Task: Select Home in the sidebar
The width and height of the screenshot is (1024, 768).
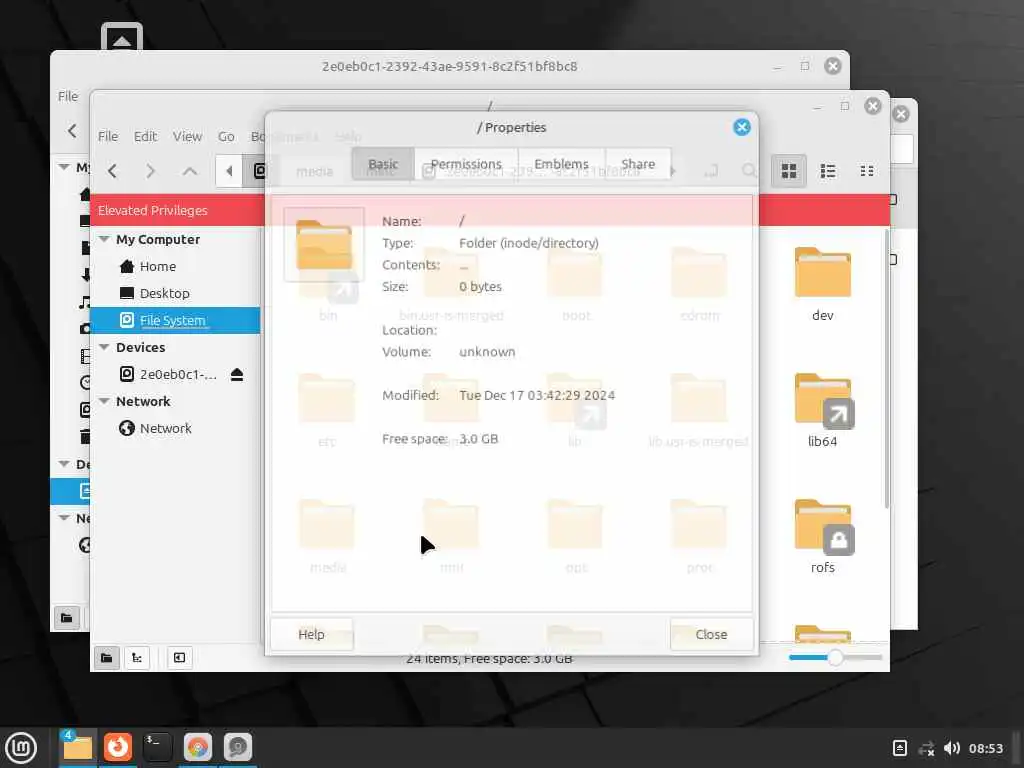Action: coord(175,266)
